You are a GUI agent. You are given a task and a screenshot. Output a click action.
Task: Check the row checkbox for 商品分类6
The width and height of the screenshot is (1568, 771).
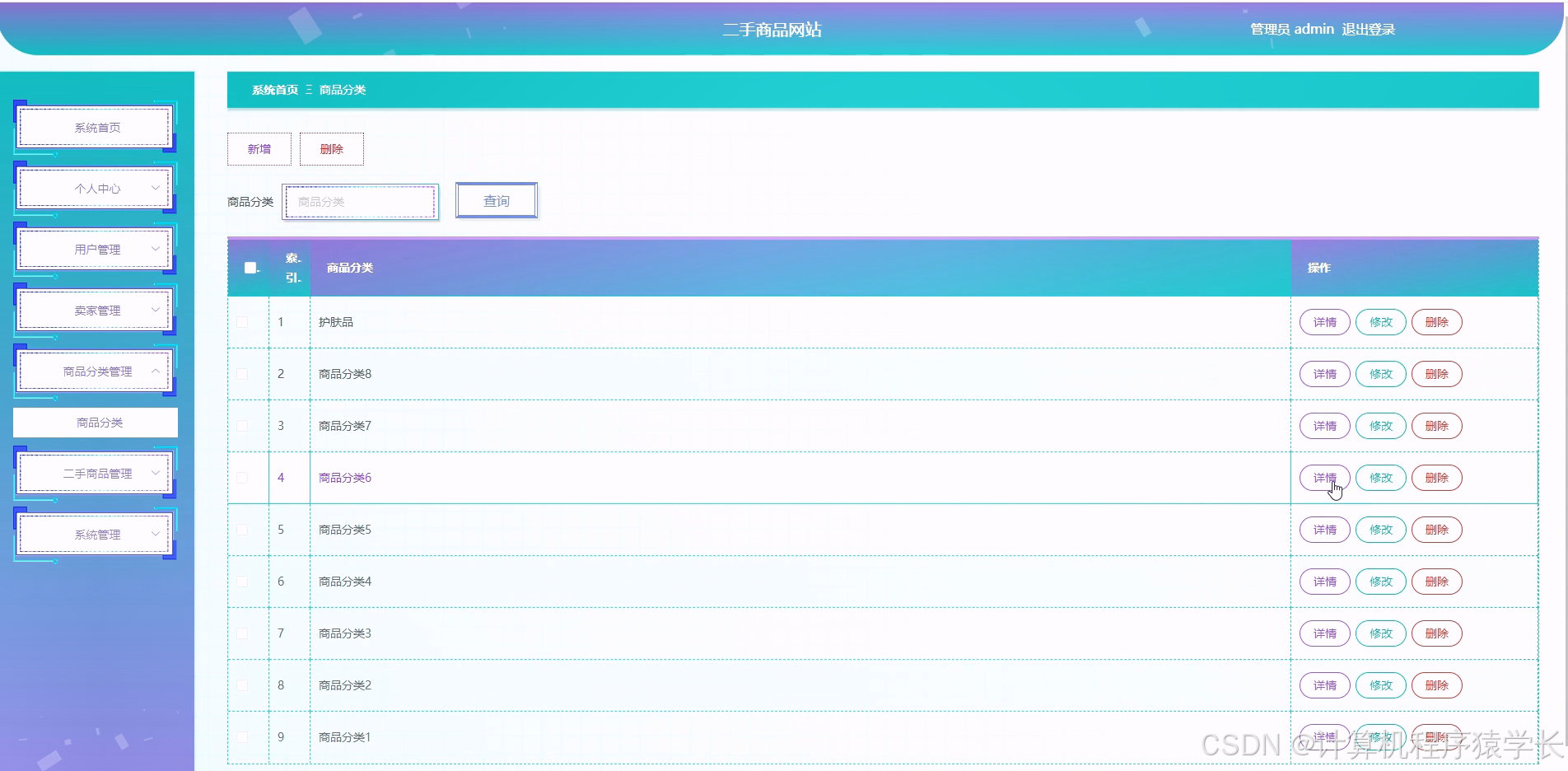coord(242,478)
